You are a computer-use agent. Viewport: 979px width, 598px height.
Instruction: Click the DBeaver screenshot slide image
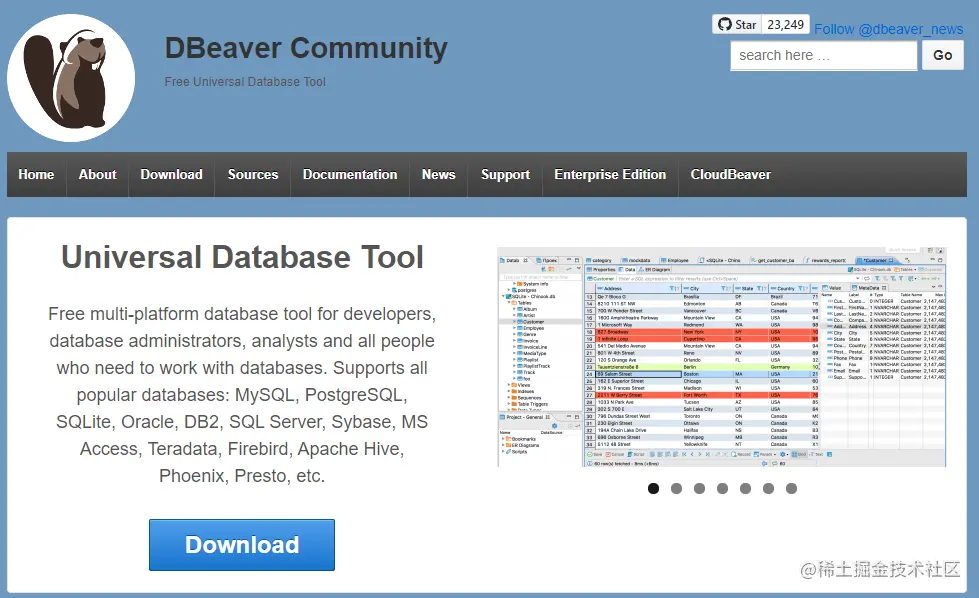tap(722, 356)
